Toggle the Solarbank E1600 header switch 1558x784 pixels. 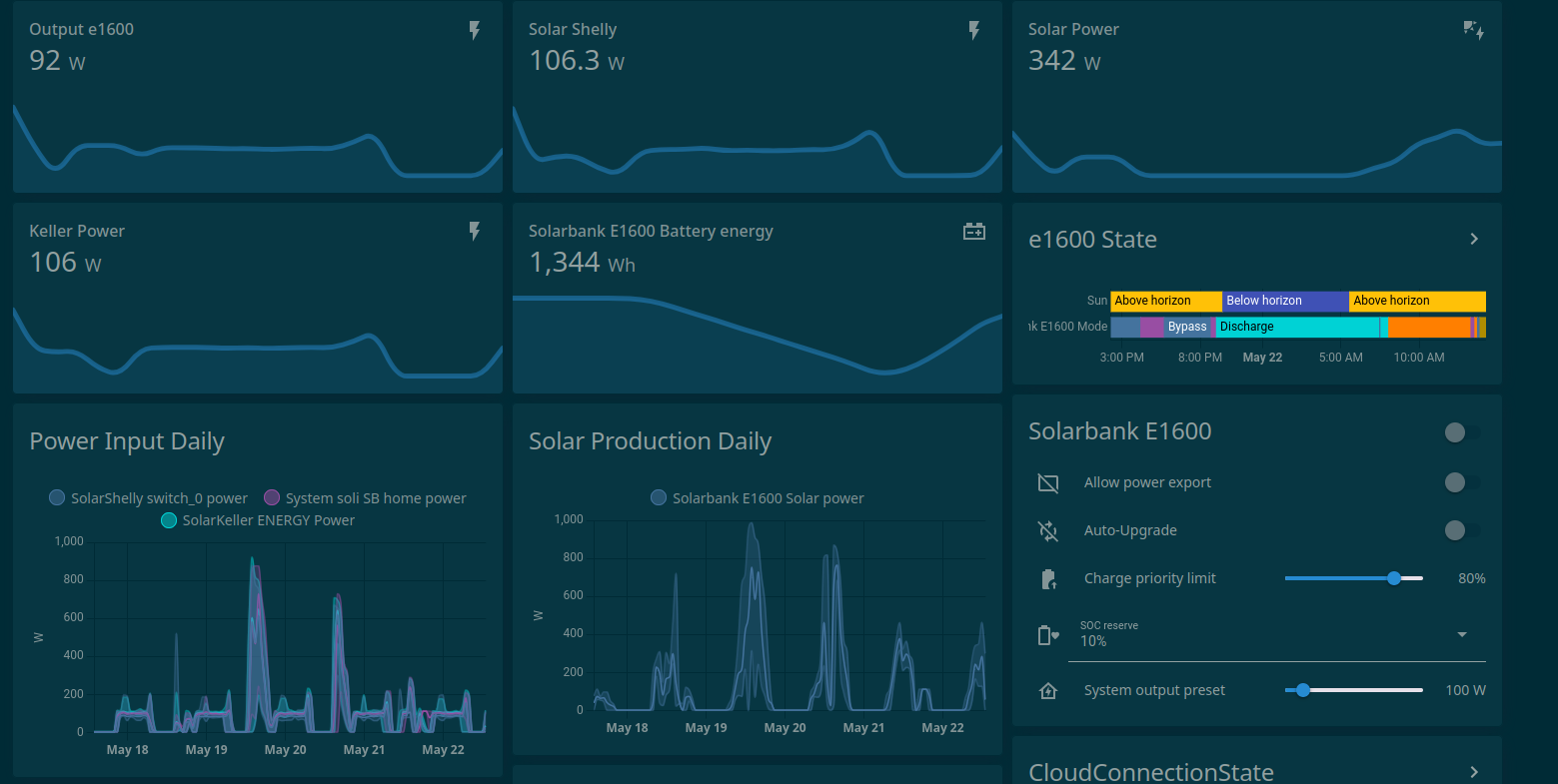(x=1462, y=432)
